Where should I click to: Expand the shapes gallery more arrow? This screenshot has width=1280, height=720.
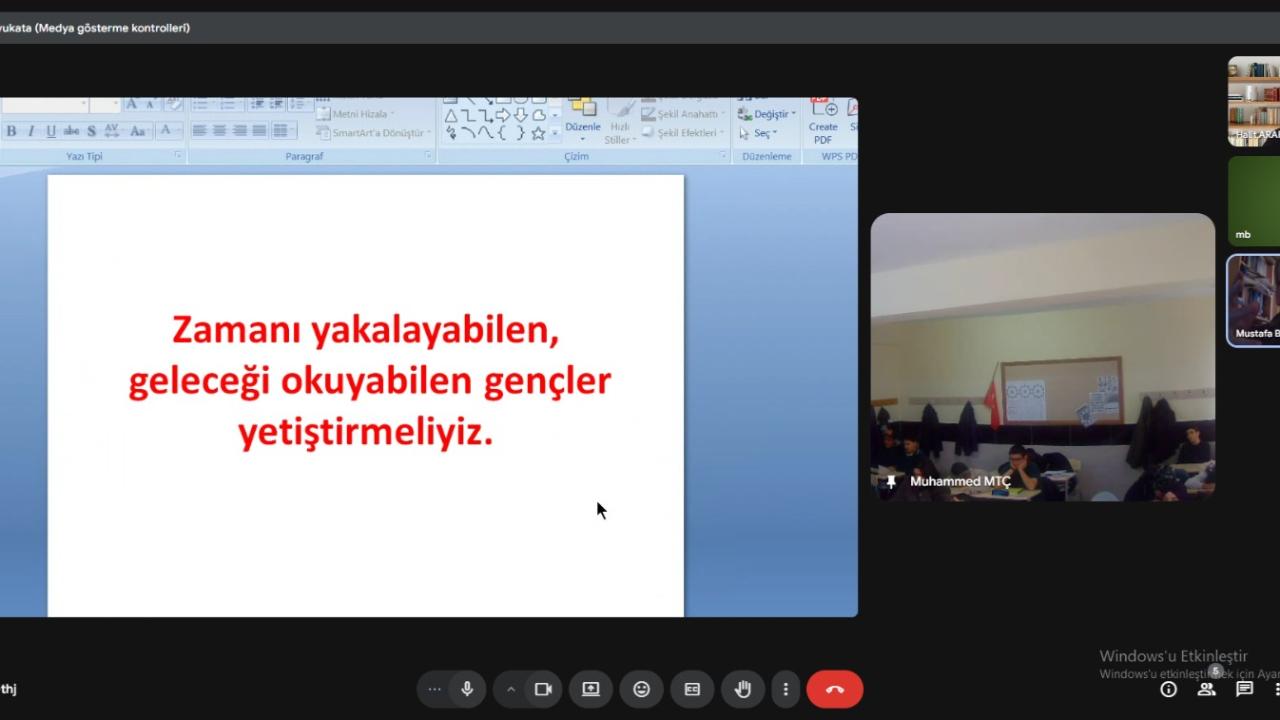(x=555, y=133)
